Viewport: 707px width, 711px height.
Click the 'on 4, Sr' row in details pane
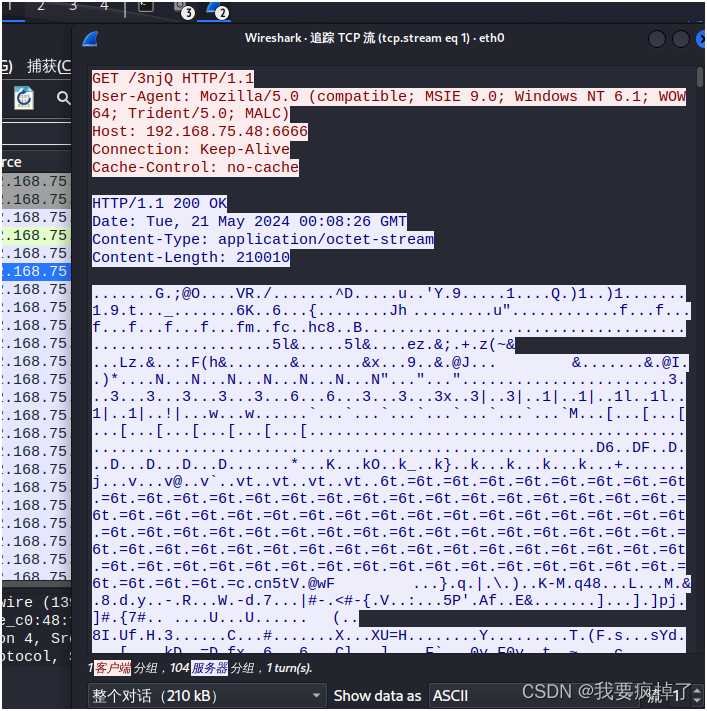point(36,638)
